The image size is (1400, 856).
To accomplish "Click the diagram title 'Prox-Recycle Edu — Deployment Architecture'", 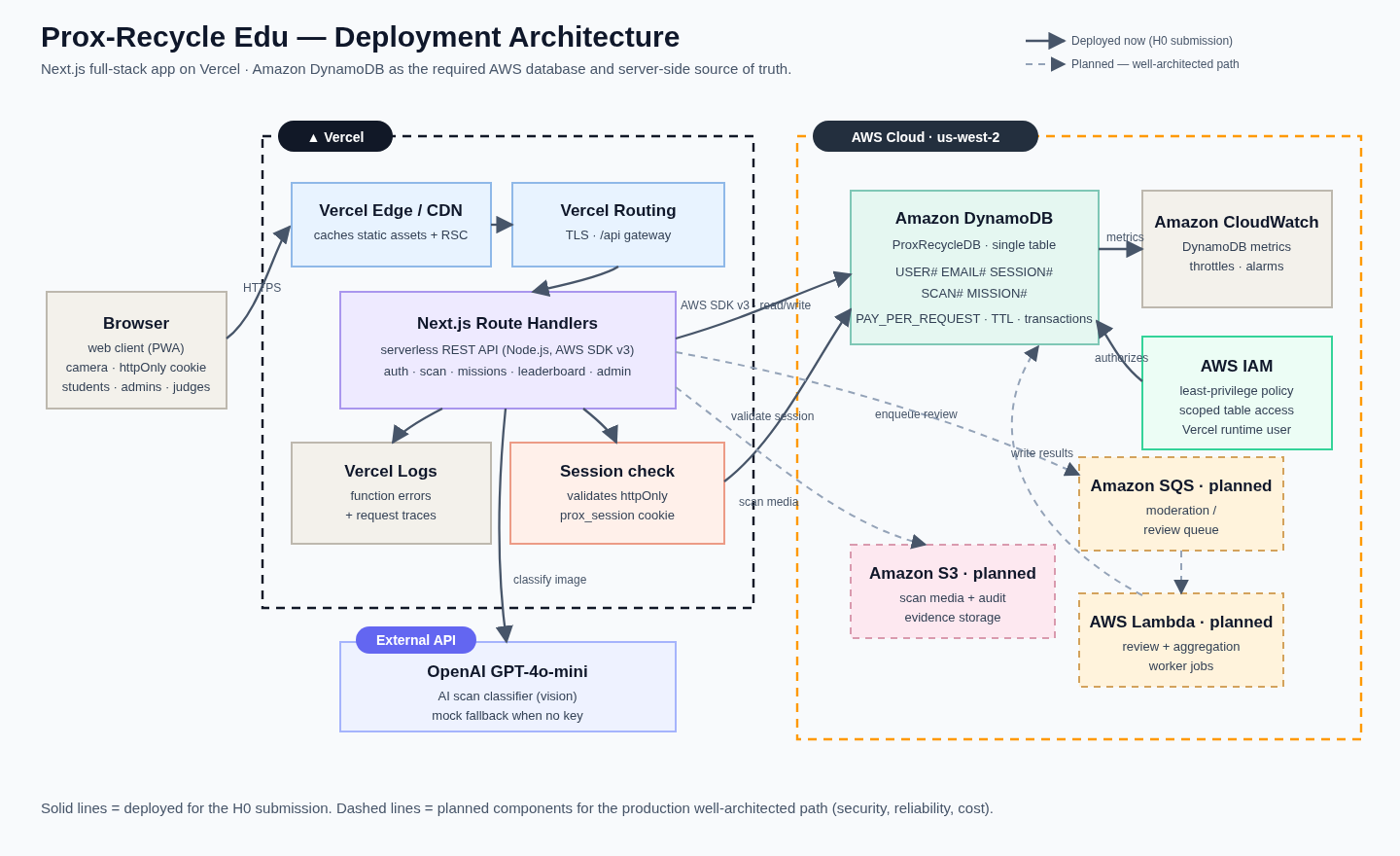I will click(360, 37).
